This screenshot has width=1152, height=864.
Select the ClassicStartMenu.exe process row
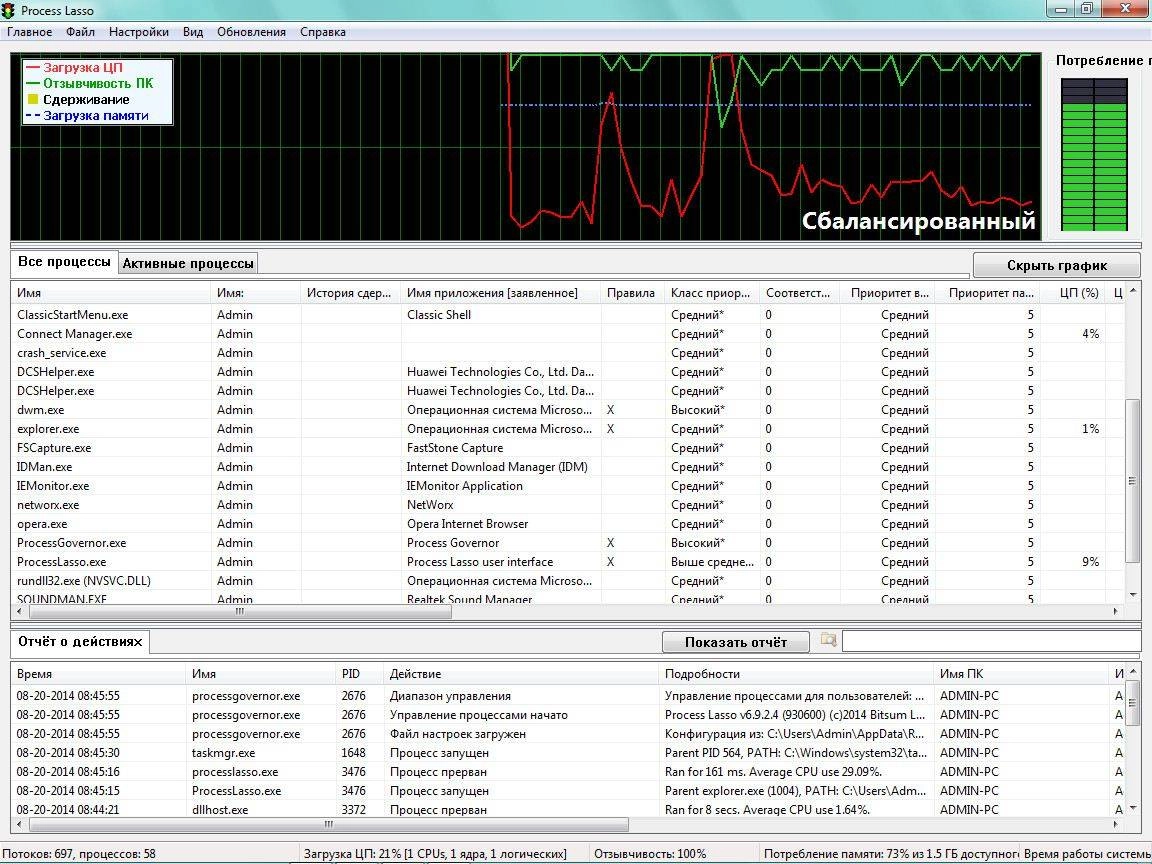567,314
